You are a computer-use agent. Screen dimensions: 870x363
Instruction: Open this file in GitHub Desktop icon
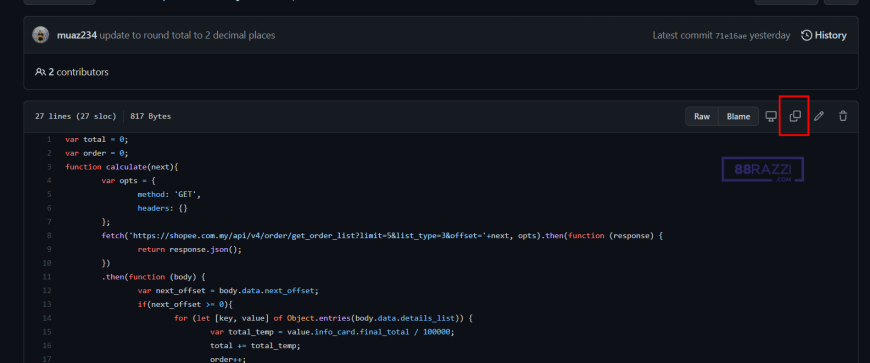(771, 117)
